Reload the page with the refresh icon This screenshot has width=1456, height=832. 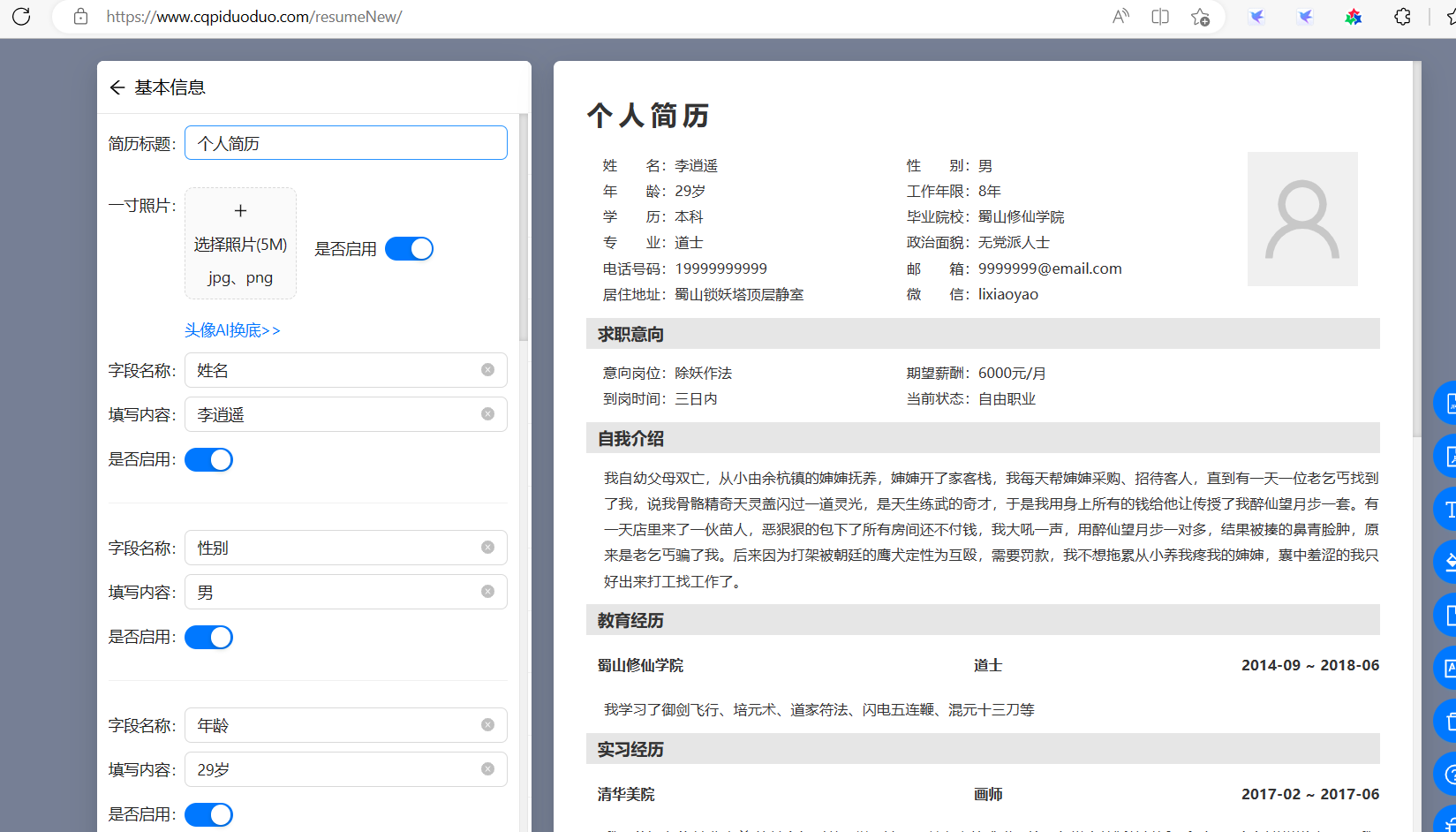click(21, 16)
